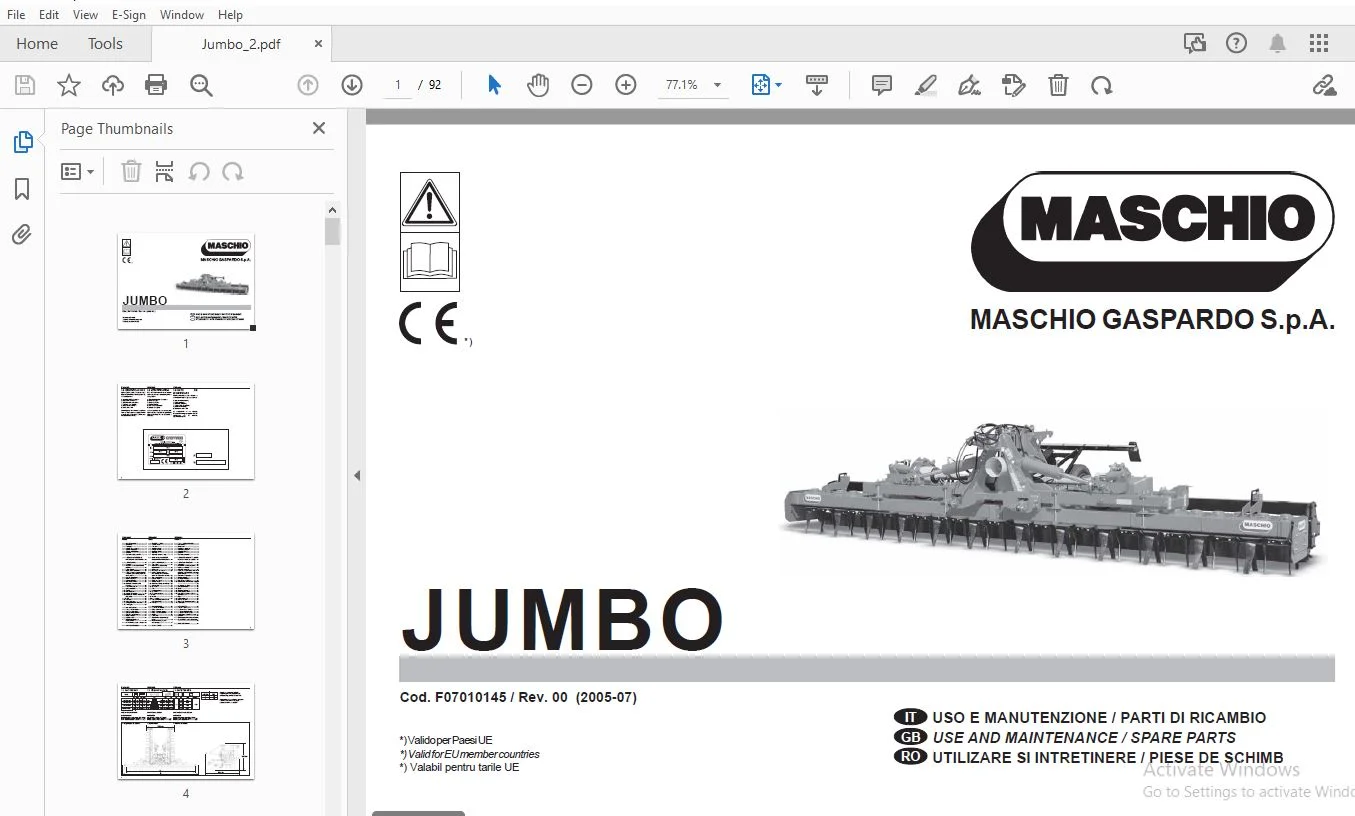Open the zoom level dropdown arrow
The width and height of the screenshot is (1355, 816).
point(717,86)
